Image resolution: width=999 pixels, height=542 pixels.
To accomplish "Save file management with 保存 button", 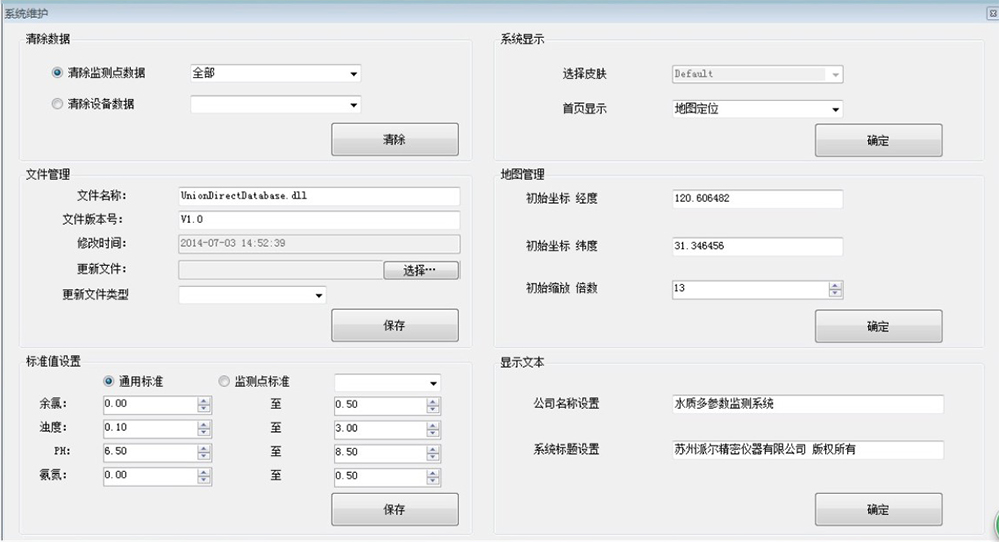I will (x=394, y=326).
